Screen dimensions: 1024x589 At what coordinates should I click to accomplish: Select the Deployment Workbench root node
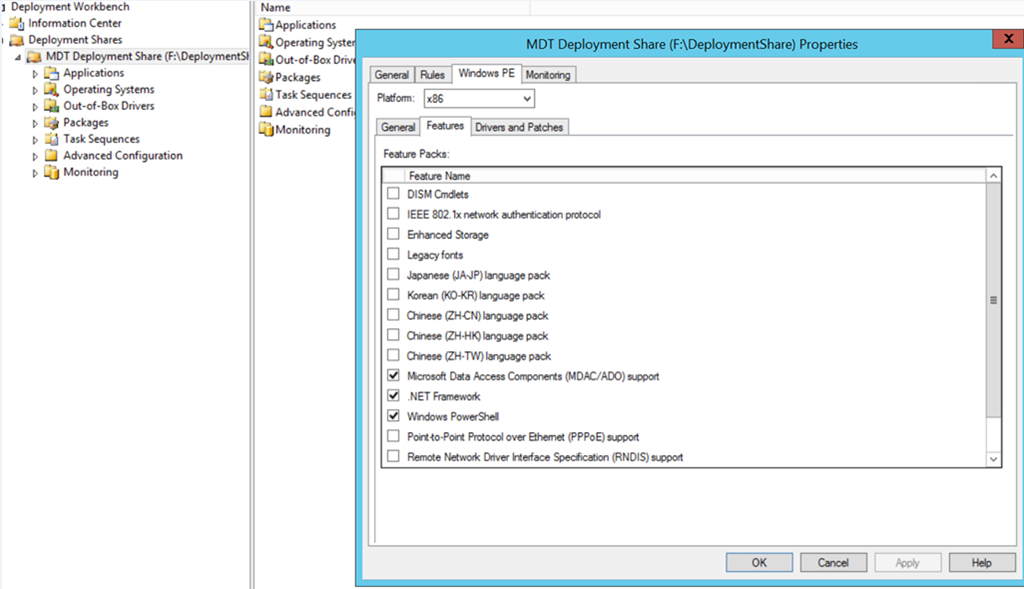[70, 7]
